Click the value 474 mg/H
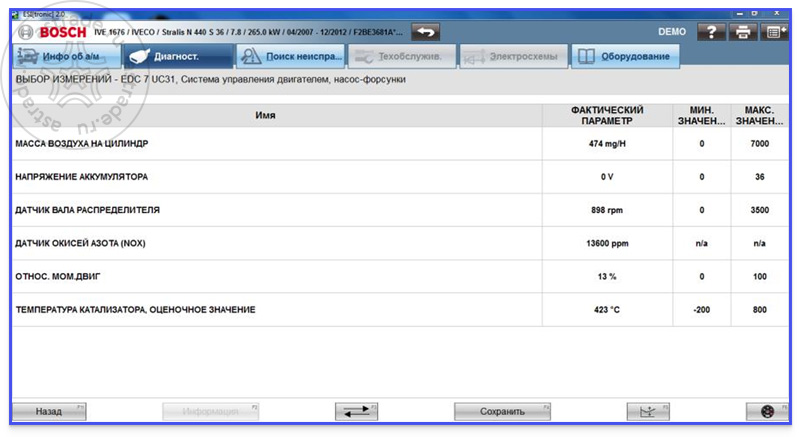Viewport: 799px width, 437px height. (607, 144)
